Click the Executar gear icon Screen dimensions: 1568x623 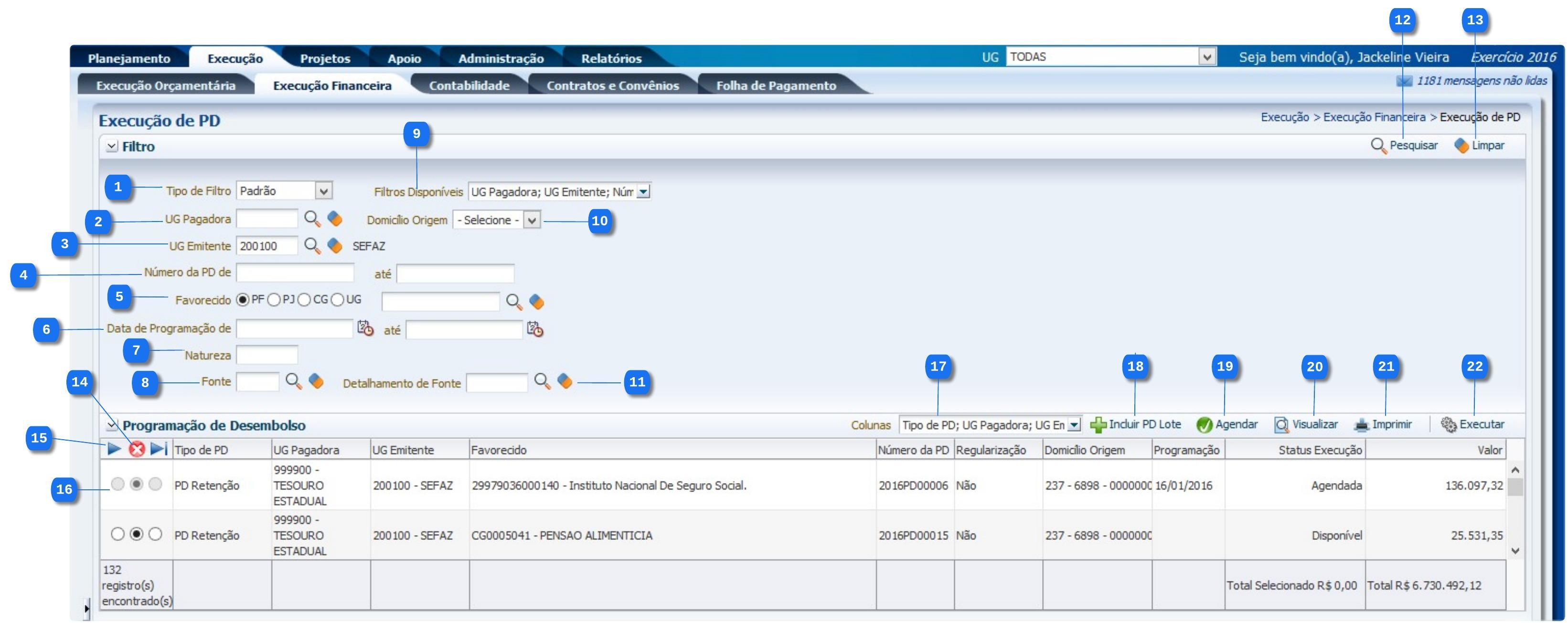[1449, 425]
